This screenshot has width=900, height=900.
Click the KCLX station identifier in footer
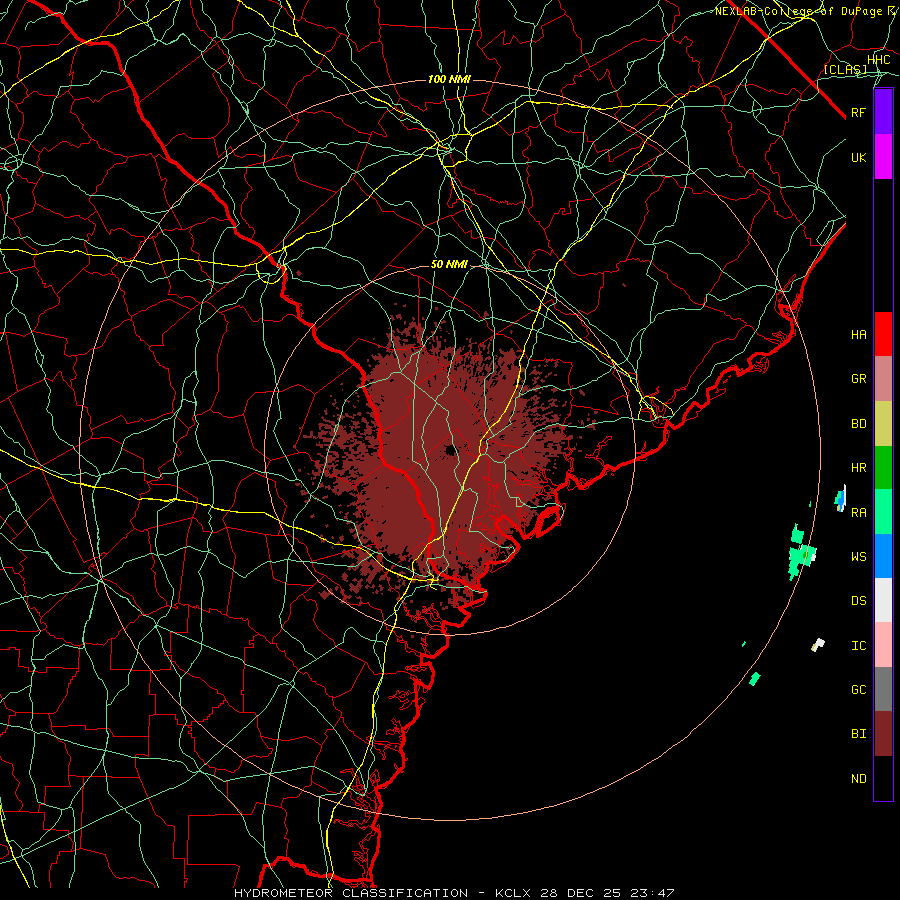513,893
